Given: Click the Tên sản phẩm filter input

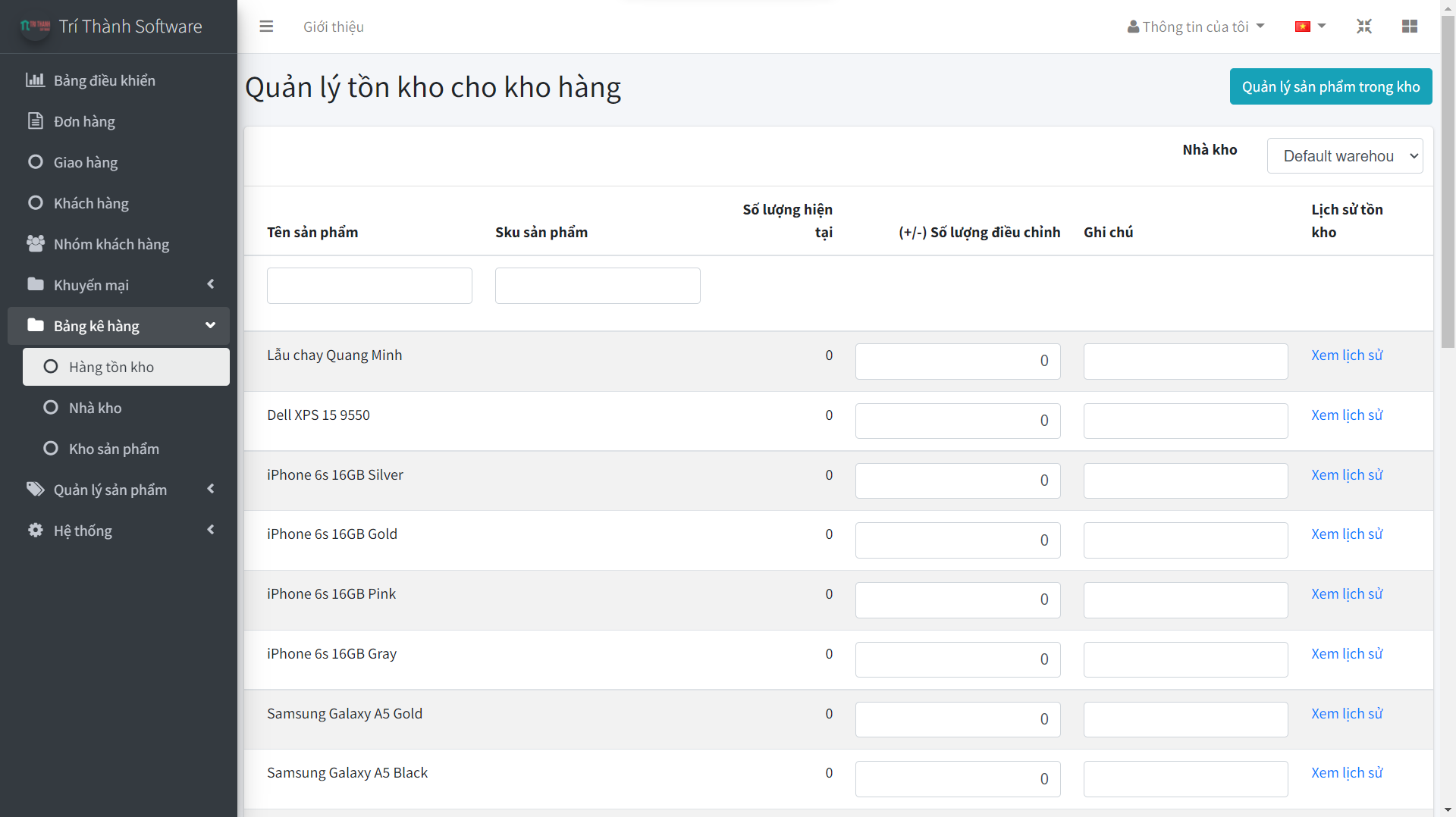Looking at the screenshot, I should [x=369, y=286].
